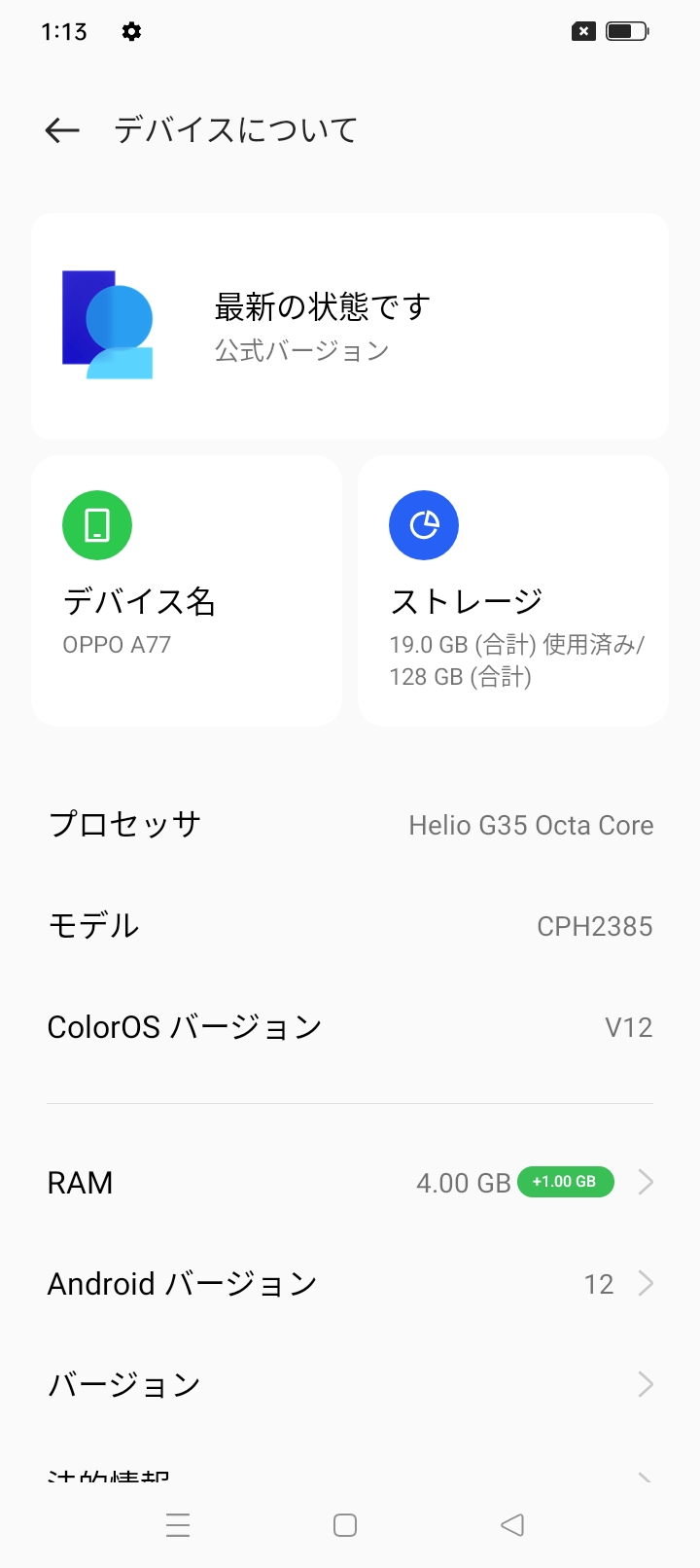
Task: Select the プロセッサ Helio G35 row
Action: (x=350, y=825)
